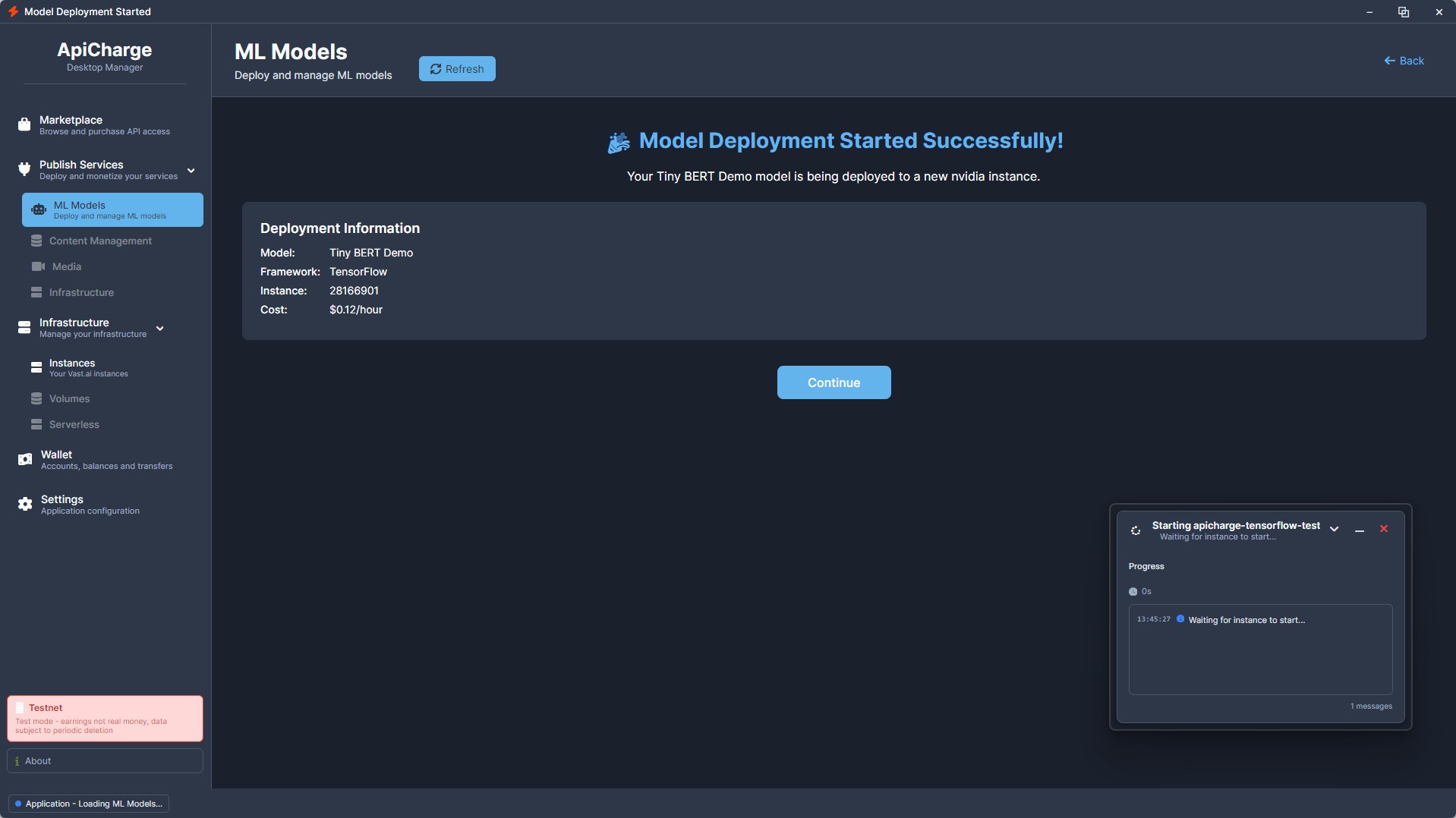Open Settings via the gear icon
1456x818 pixels.
[25, 504]
